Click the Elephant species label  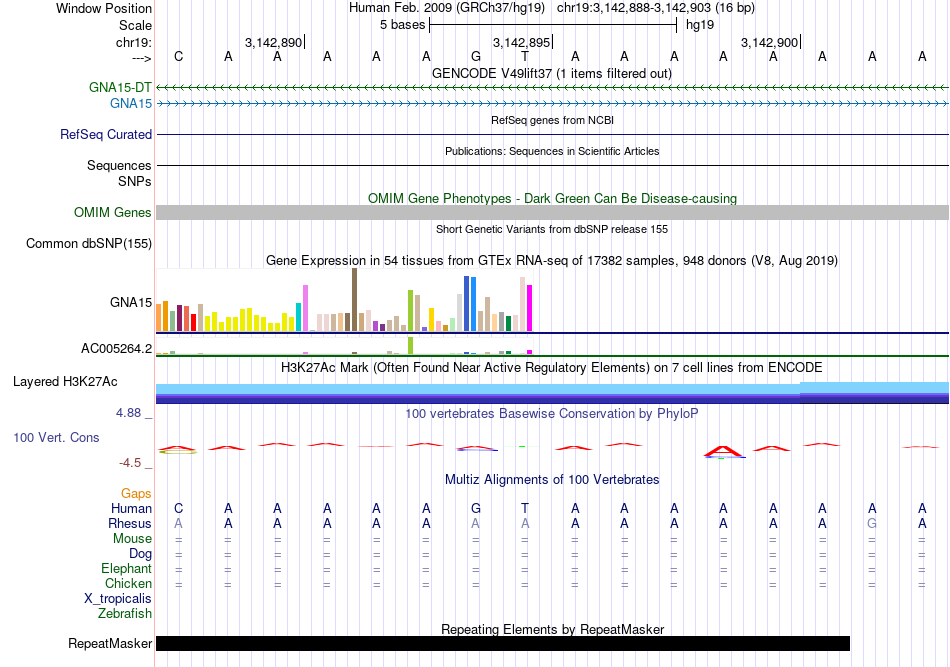(126, 568)
